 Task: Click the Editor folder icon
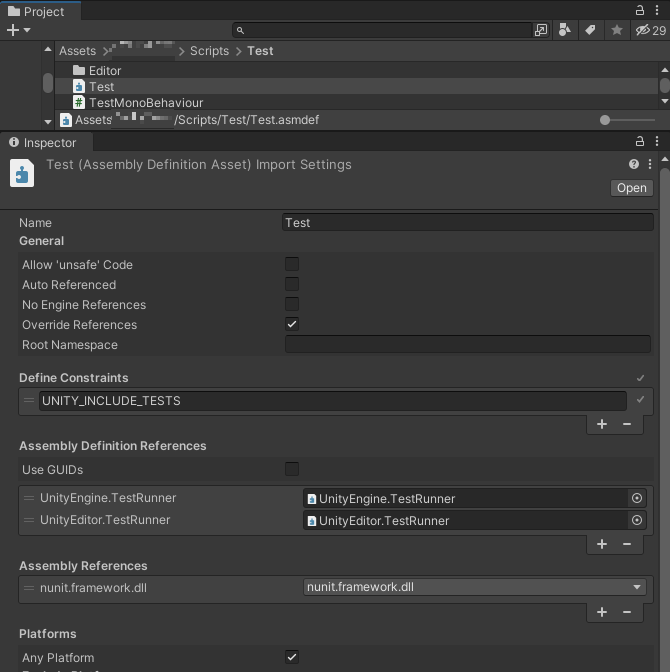point(79,70)
